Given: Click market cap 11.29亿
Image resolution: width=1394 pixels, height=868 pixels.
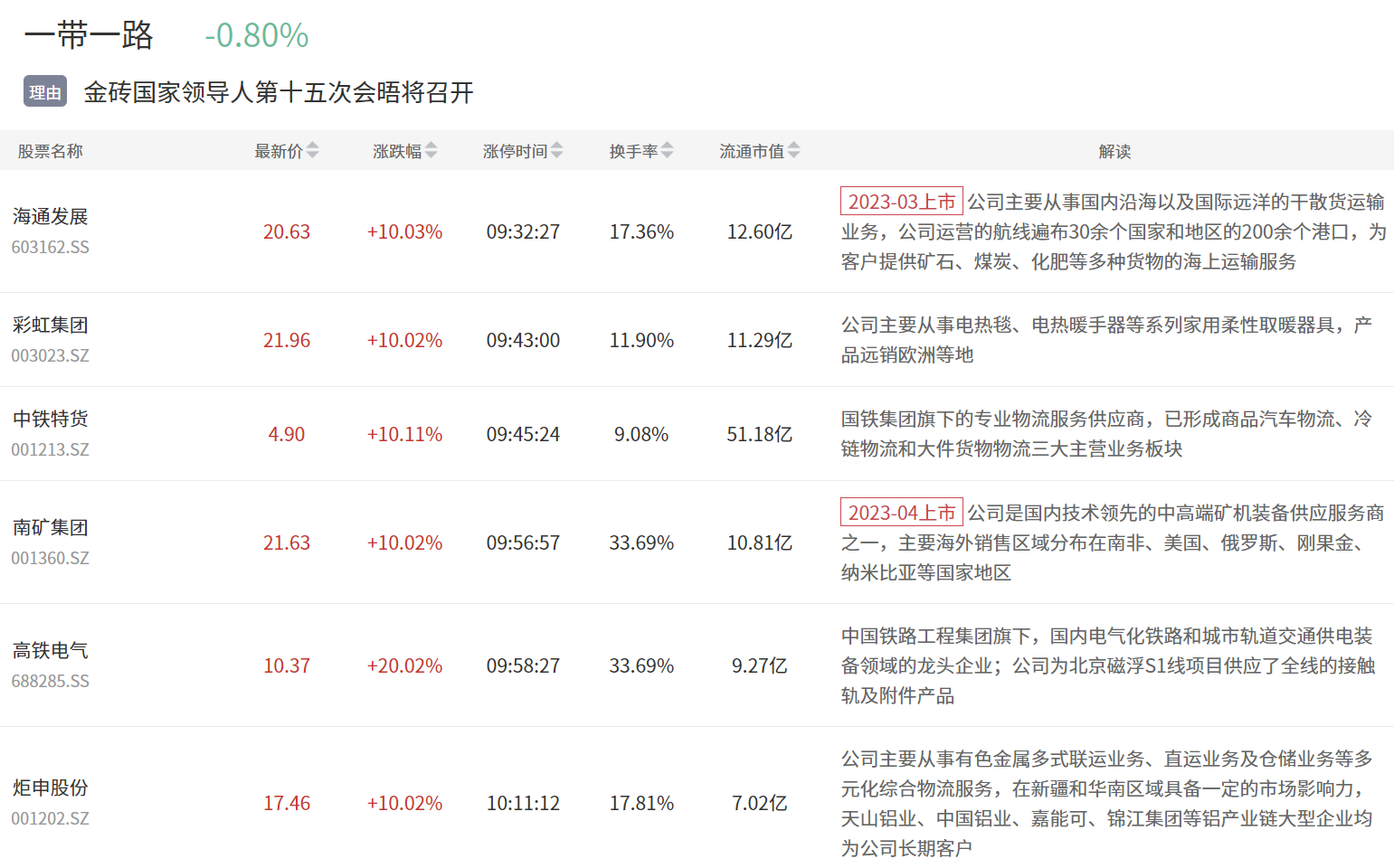Looking at the screenshot, I should pos(760,340).
